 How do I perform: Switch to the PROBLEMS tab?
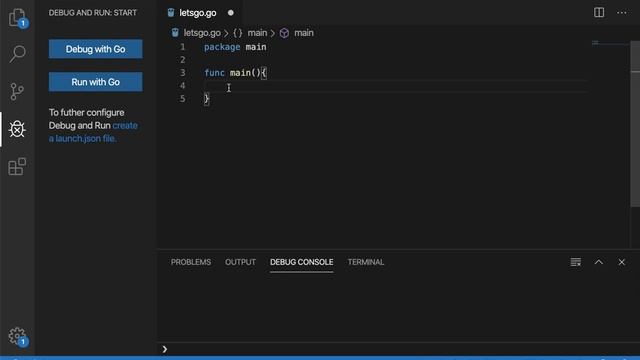(x=191, y=262)
